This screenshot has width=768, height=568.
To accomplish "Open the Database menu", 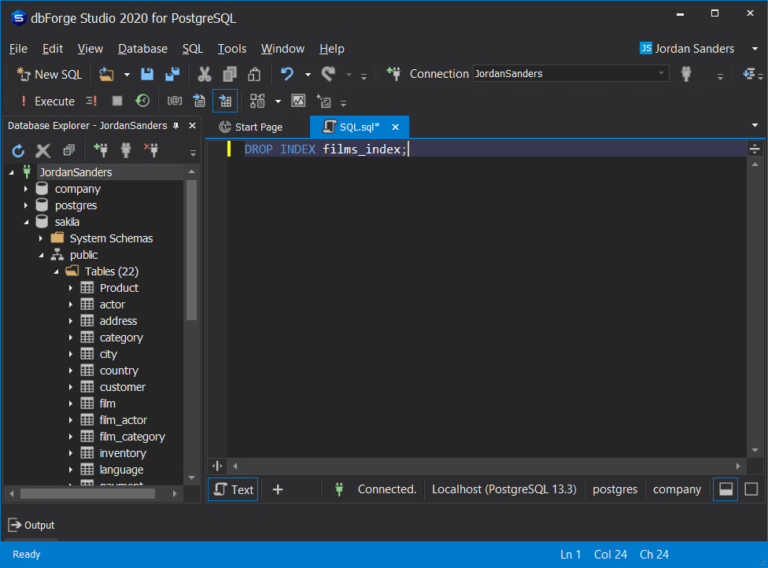I will 142,48.
